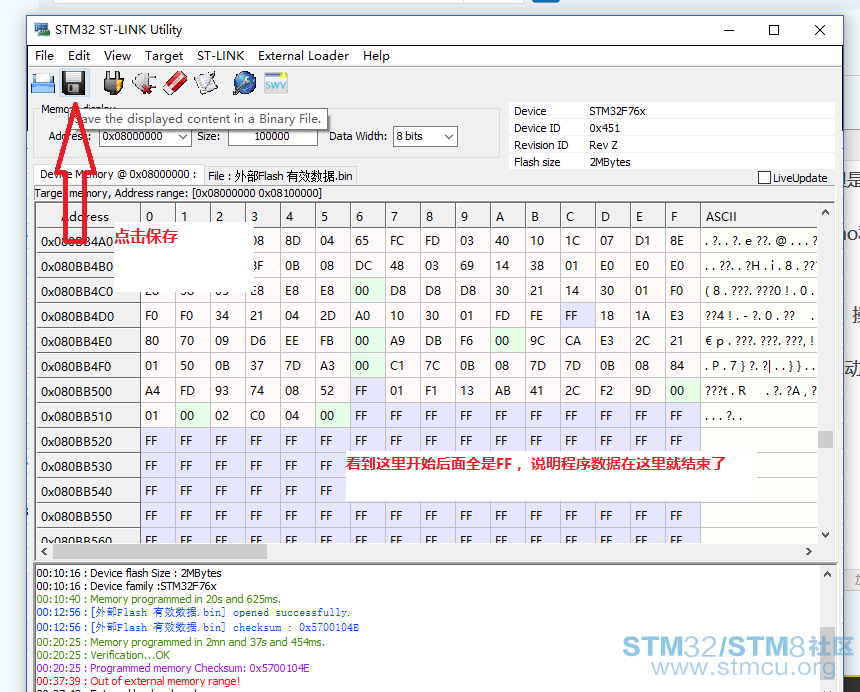Click the memory table scroll down arrow
The image size is (860, 692).
825,534
